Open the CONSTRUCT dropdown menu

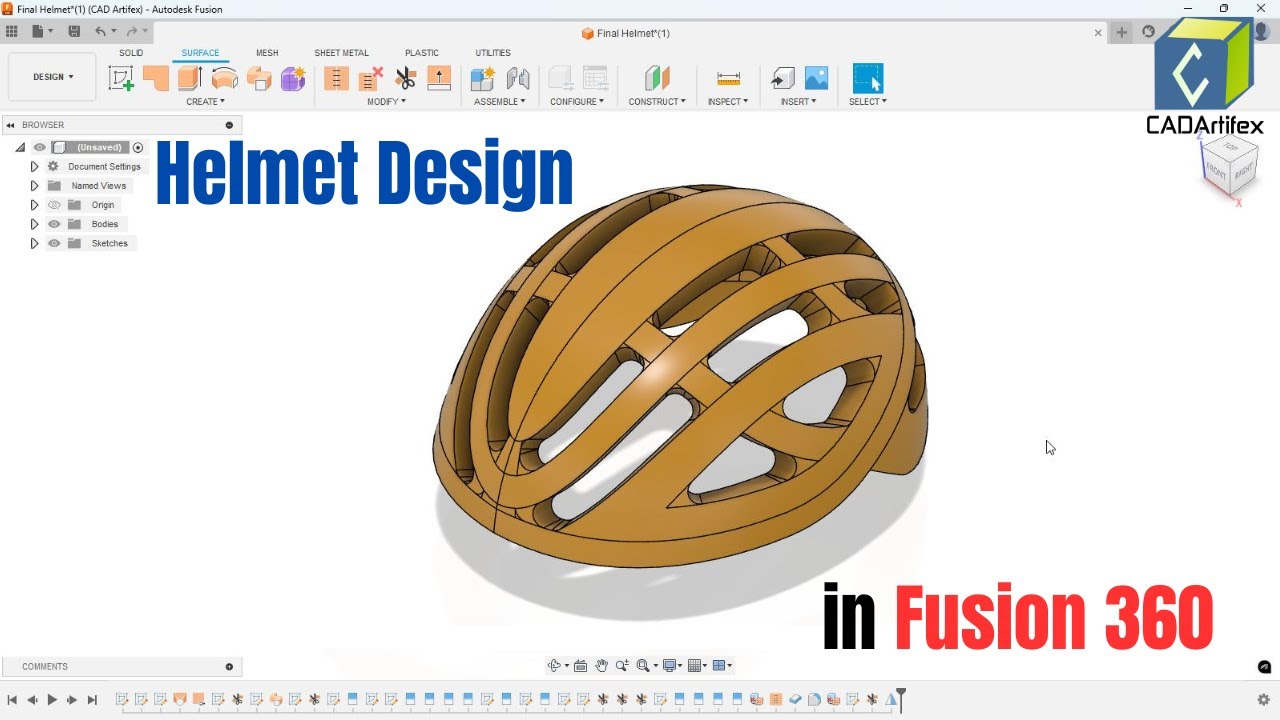pos(657,101)
